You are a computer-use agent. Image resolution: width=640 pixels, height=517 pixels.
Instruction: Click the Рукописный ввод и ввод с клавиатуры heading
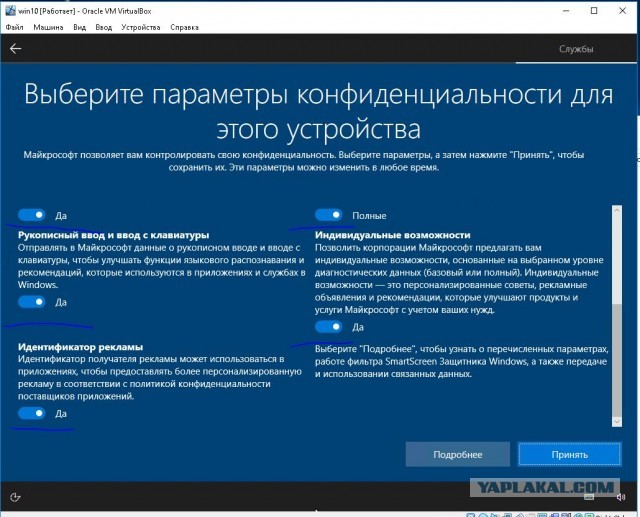pos(113,235)
